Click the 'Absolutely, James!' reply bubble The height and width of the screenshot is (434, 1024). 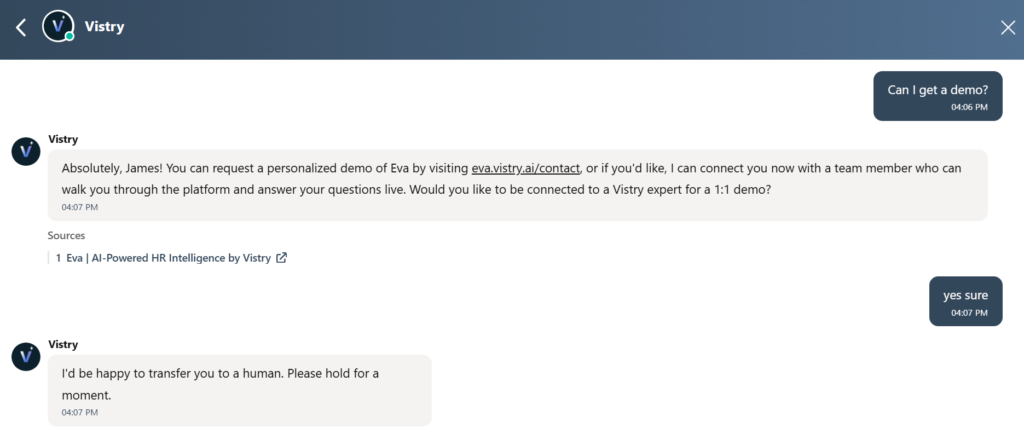(517, 178)
